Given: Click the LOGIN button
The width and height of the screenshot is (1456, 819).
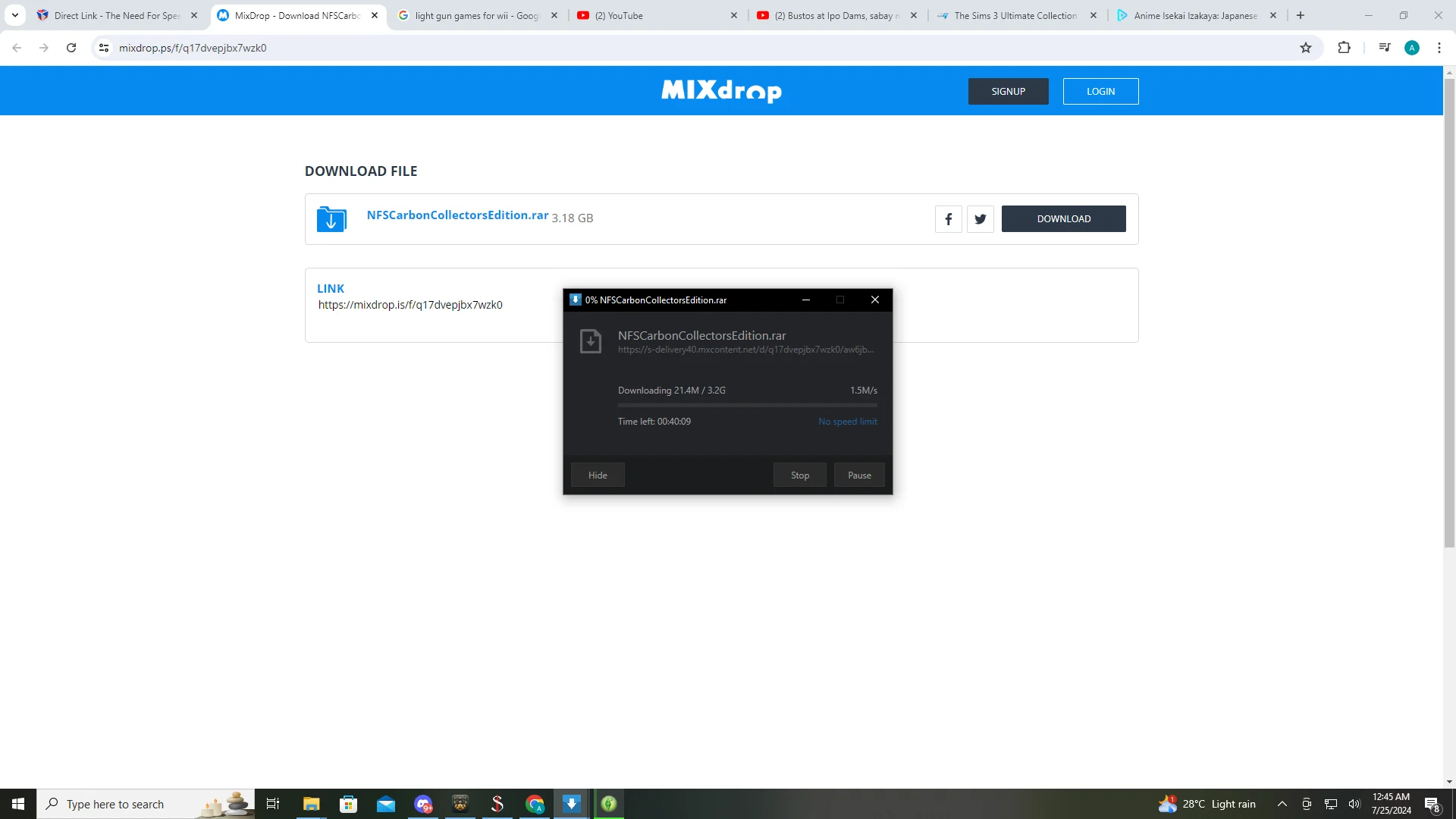Looking at the screenshot, I should [x=1100, y=91].
